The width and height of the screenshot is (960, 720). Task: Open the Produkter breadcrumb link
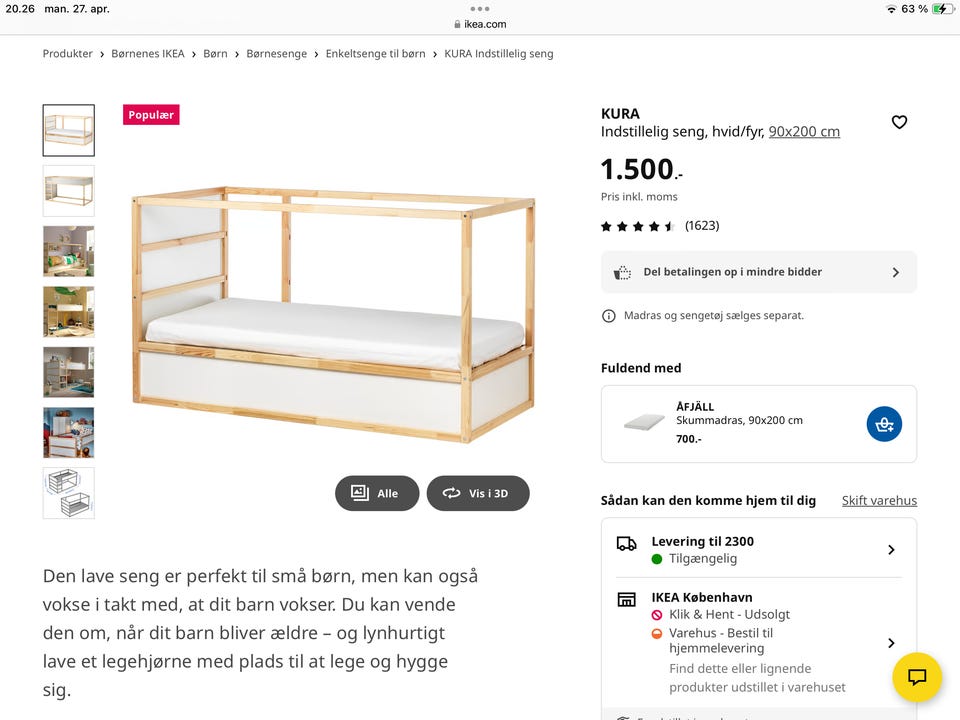click(x=67, y=54)
